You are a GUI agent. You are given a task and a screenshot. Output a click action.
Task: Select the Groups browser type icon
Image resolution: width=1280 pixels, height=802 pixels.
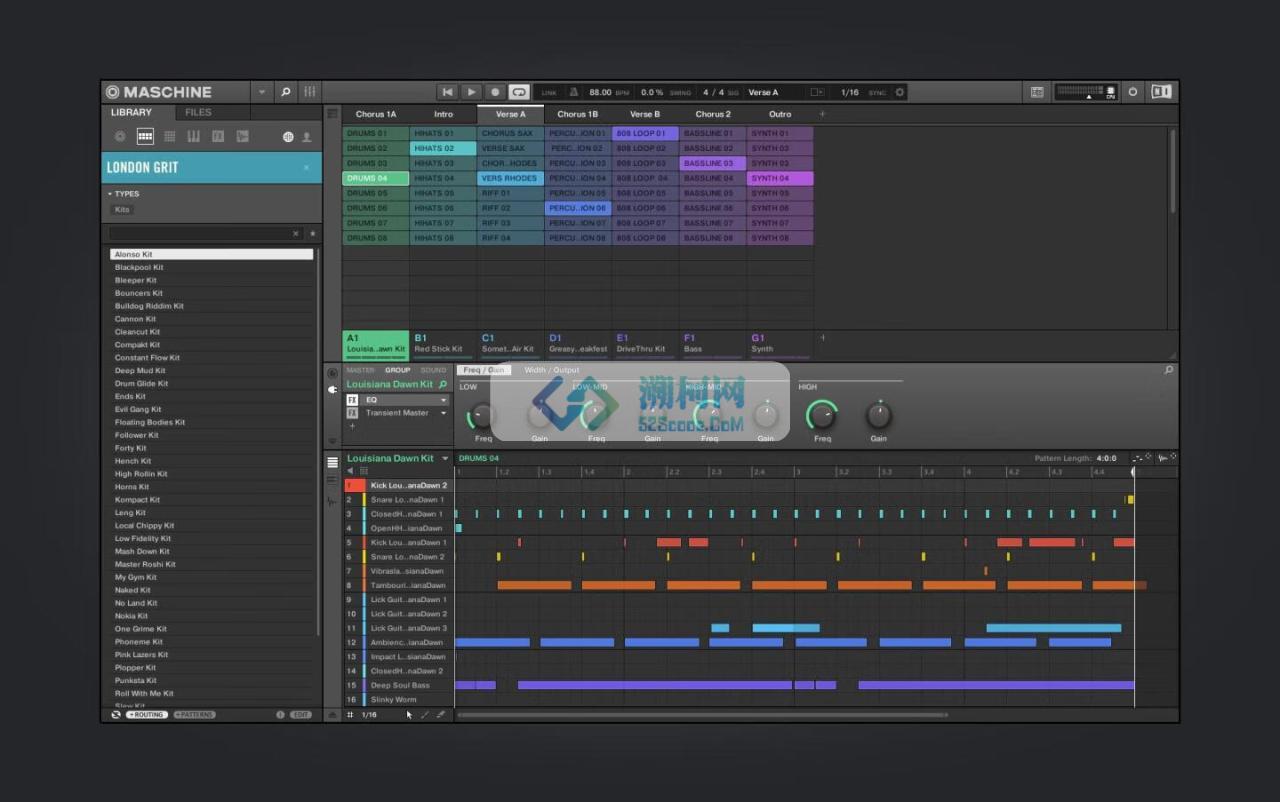145,136
